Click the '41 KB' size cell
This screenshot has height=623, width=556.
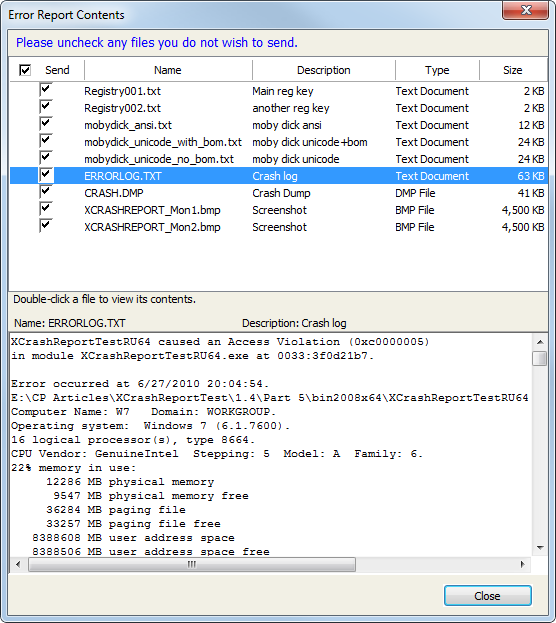tap(531, 193)
